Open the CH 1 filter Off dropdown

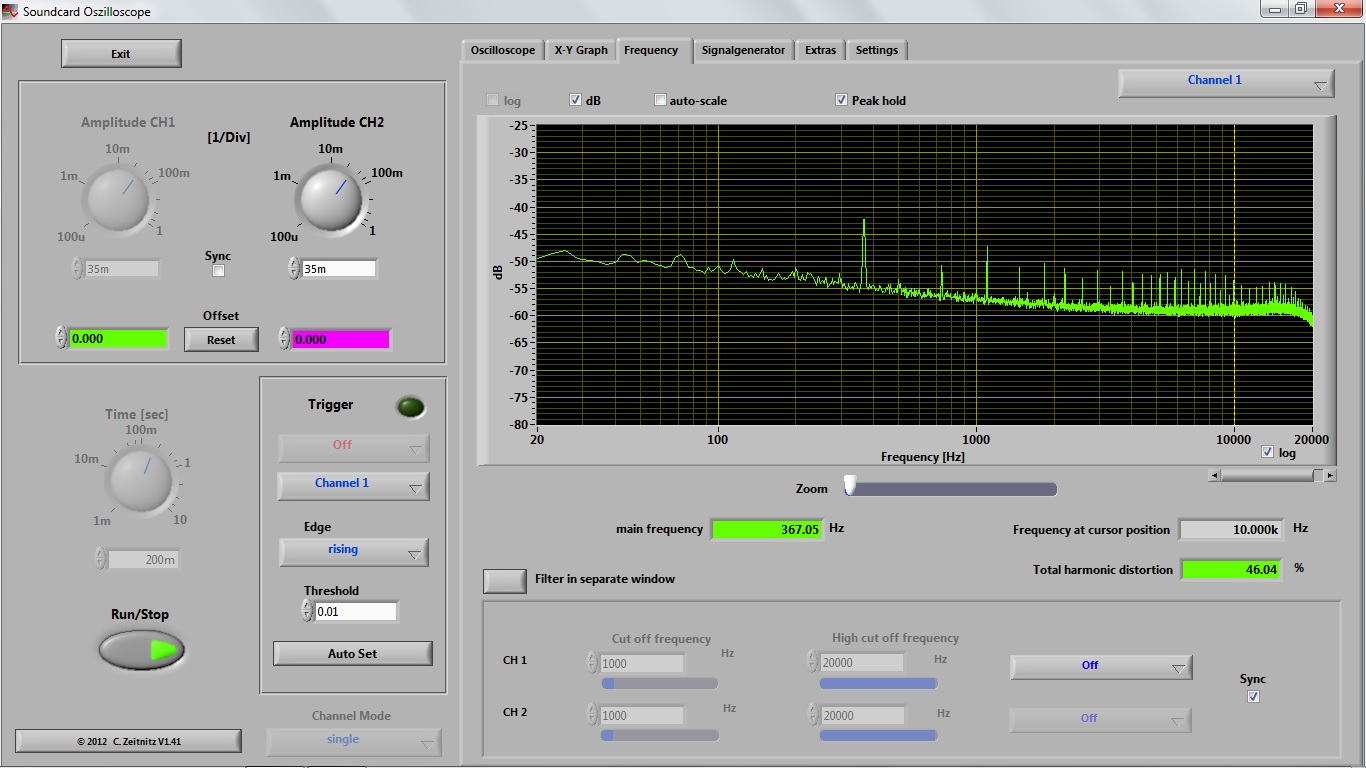point(1100,666)
